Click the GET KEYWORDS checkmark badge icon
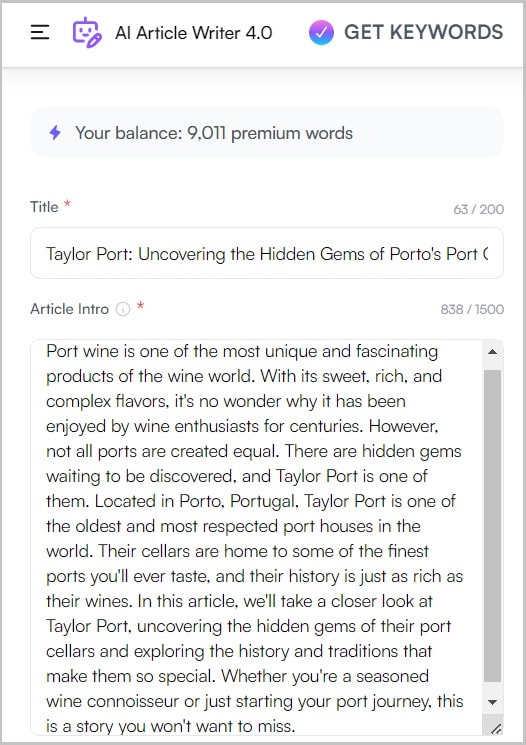The image size is (526, 745). tap(321, 32)
